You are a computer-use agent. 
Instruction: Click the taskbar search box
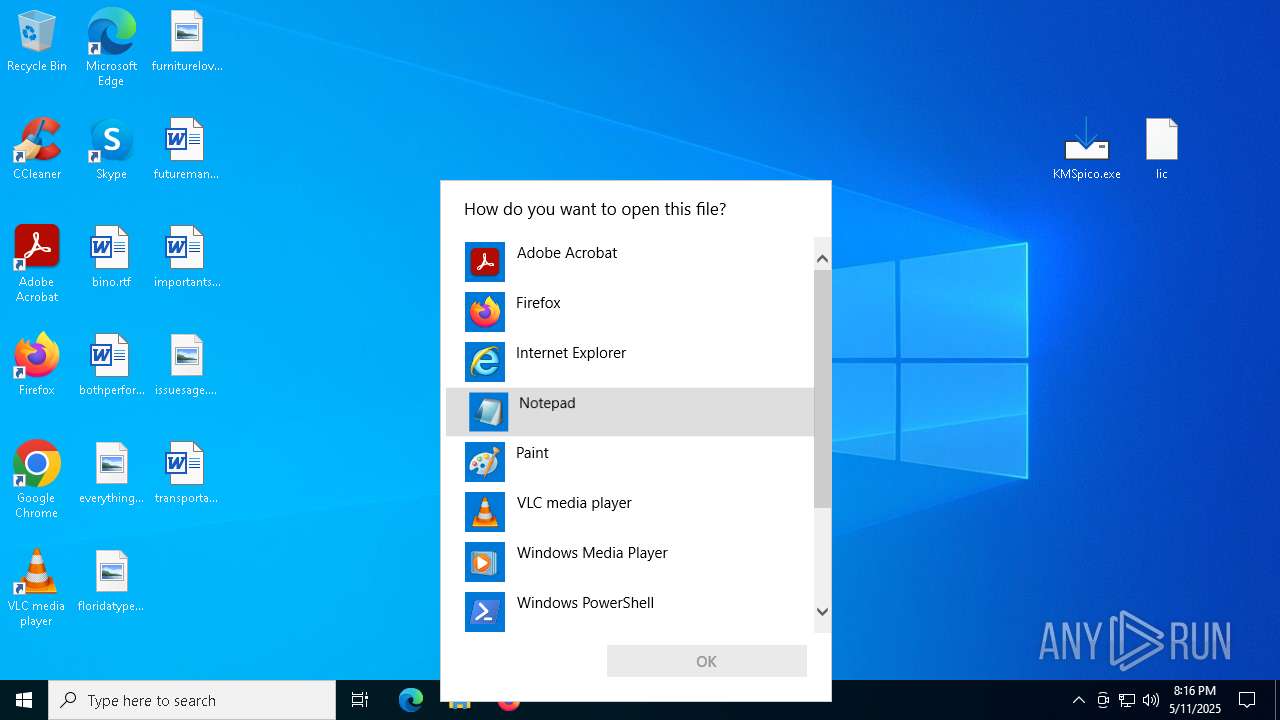(x=192, y=700)
